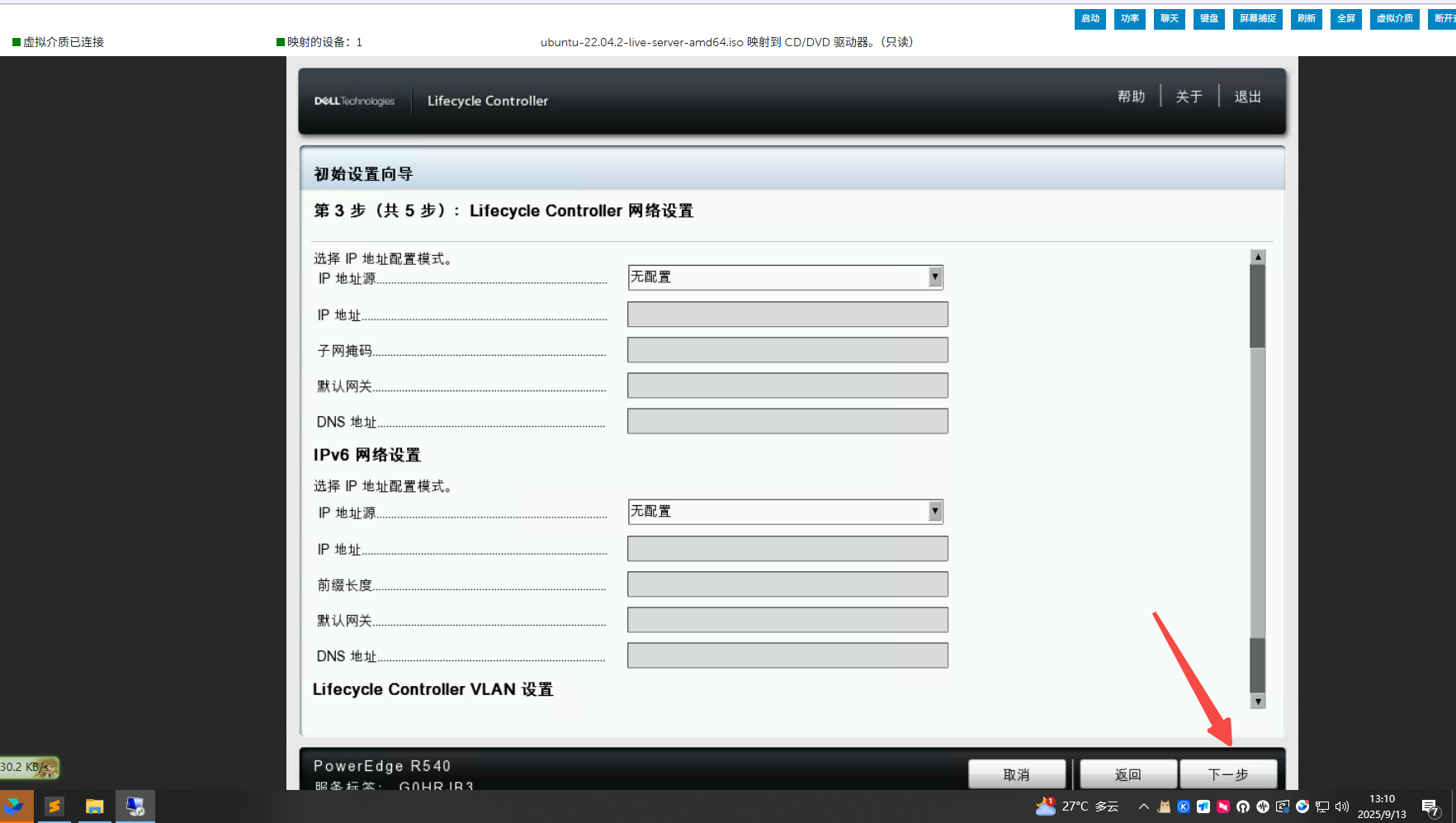
Task: Click the IPv4 子网掩码 input field
Action: (x=787, y=350)
